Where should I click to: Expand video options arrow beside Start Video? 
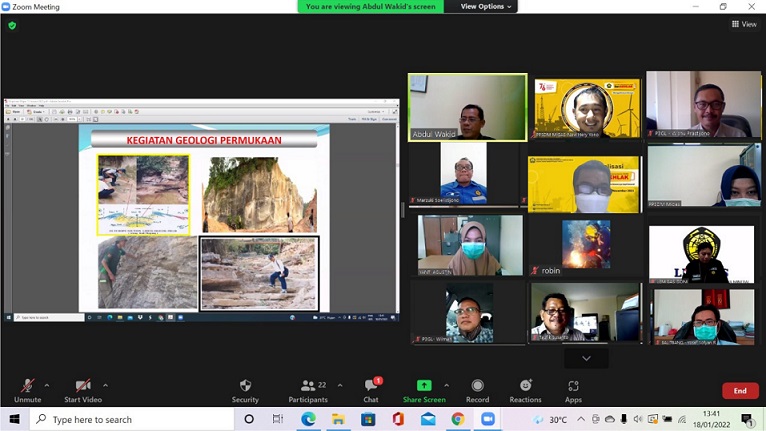106,386
